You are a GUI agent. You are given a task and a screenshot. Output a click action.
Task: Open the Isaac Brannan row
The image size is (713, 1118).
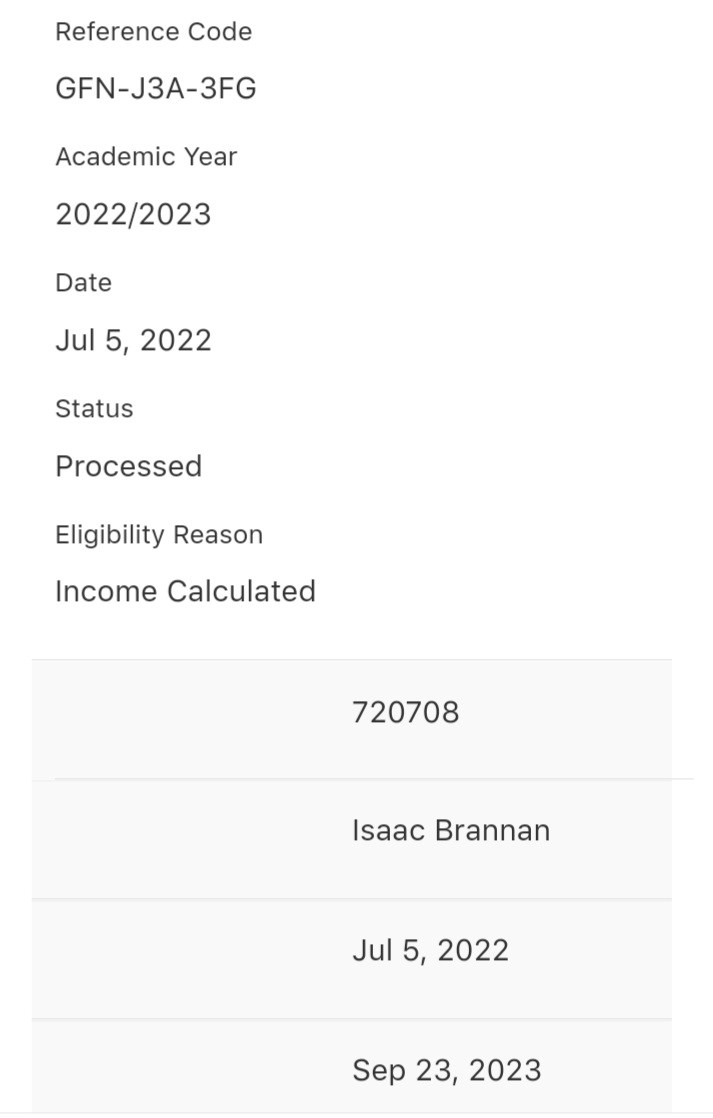coord(352,839)
